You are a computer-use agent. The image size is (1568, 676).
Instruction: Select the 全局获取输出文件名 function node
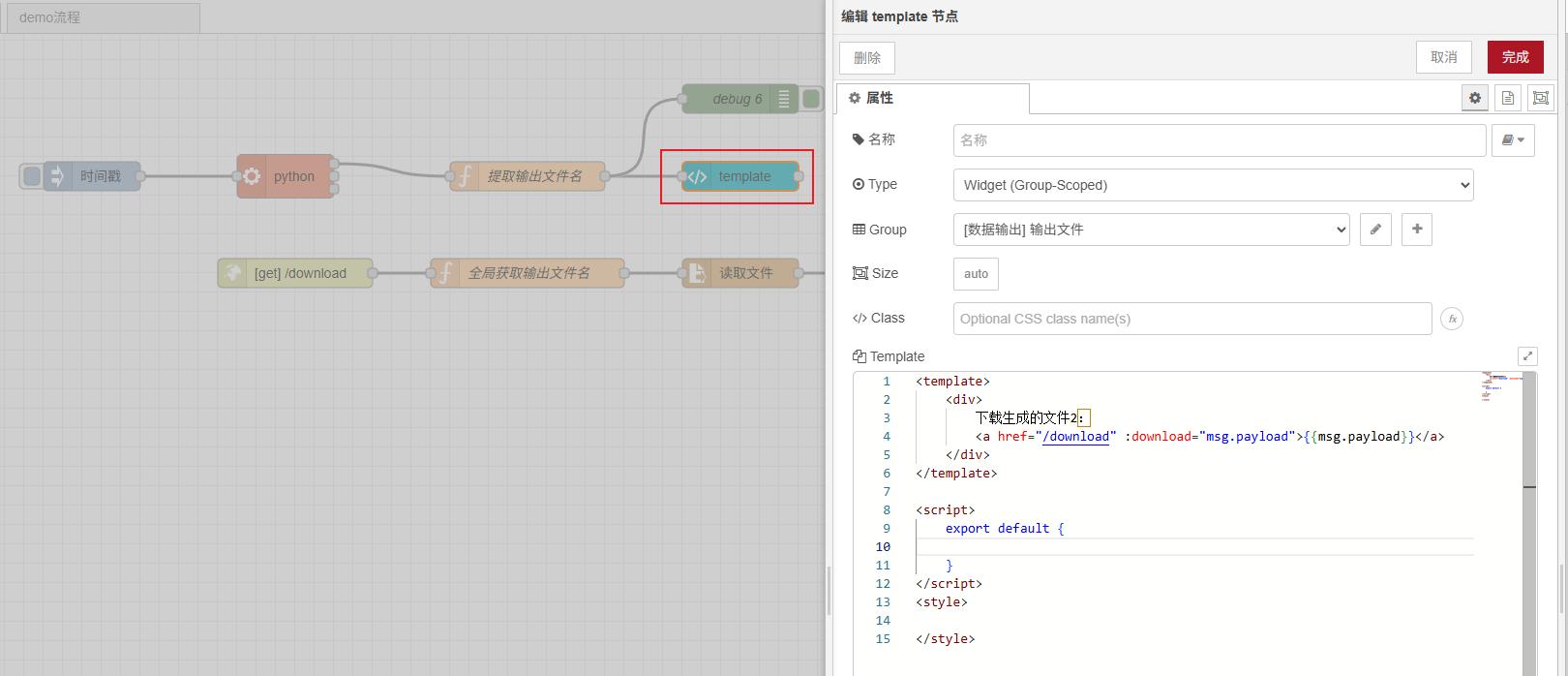click(528, 273)
